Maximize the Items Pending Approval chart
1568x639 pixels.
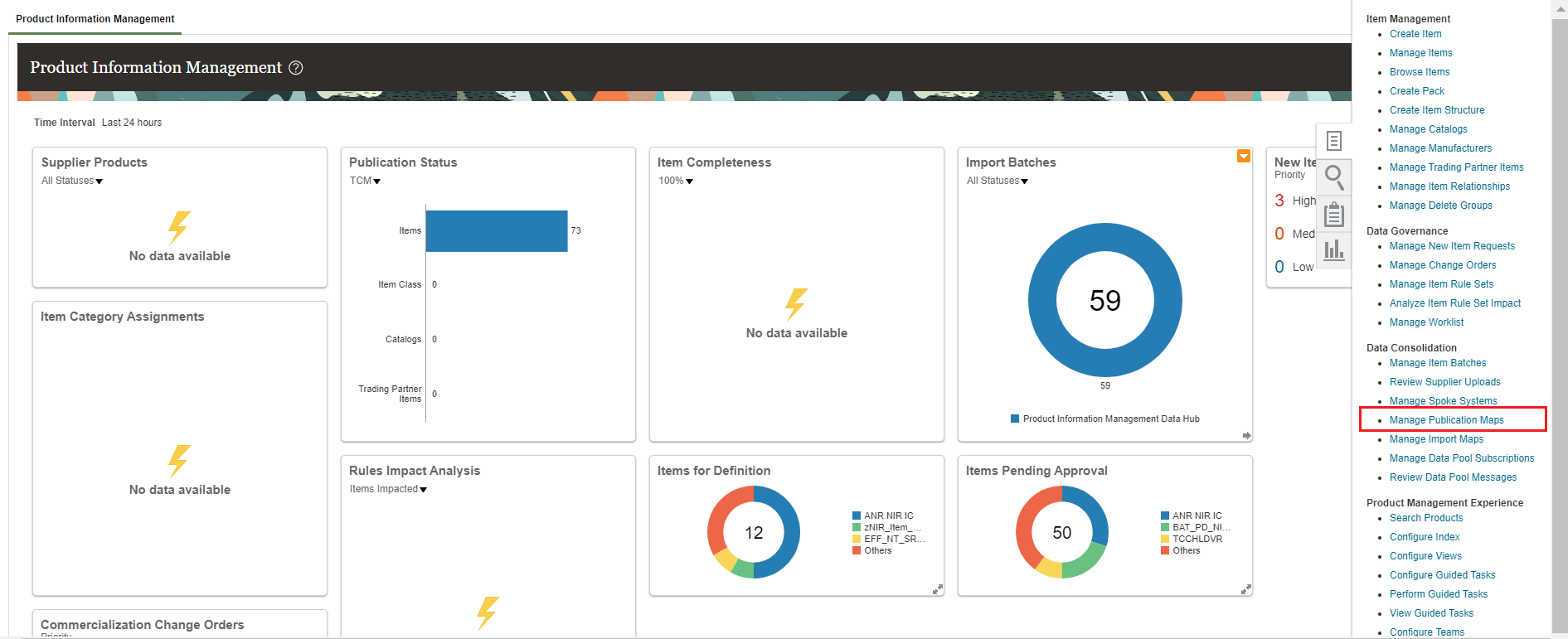[x=1246, y=589]
